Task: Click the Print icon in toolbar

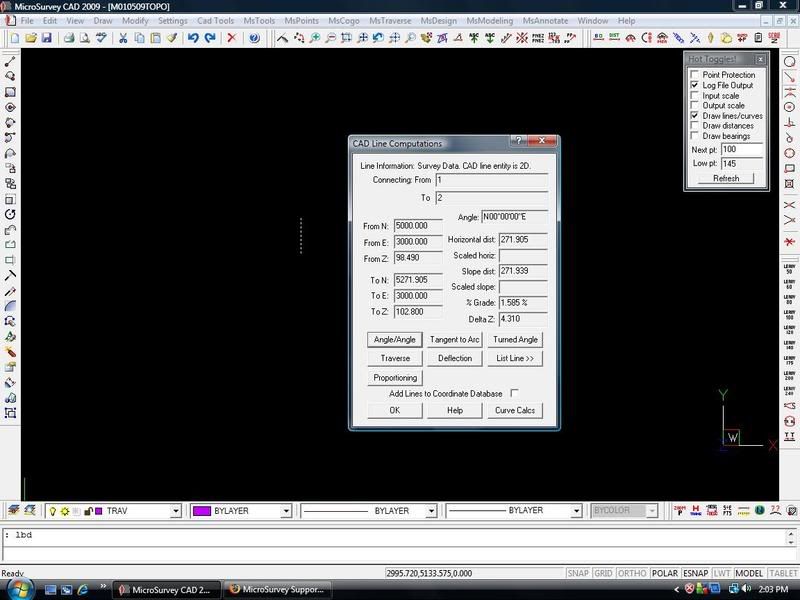Action: [69, 38]
